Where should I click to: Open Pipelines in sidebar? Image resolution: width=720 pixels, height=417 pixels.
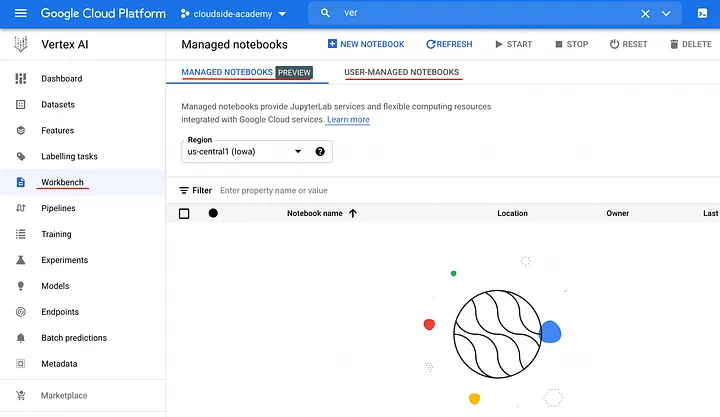click(58, 208)
